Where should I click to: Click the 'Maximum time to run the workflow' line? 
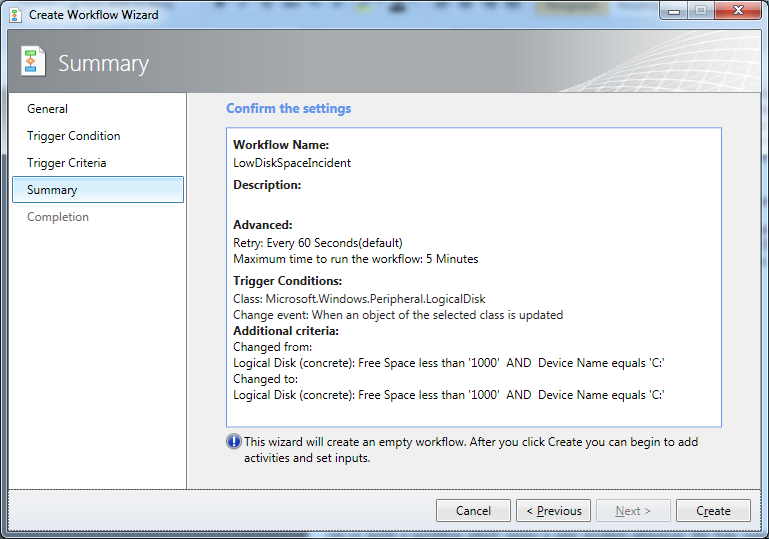pos(355,258)
